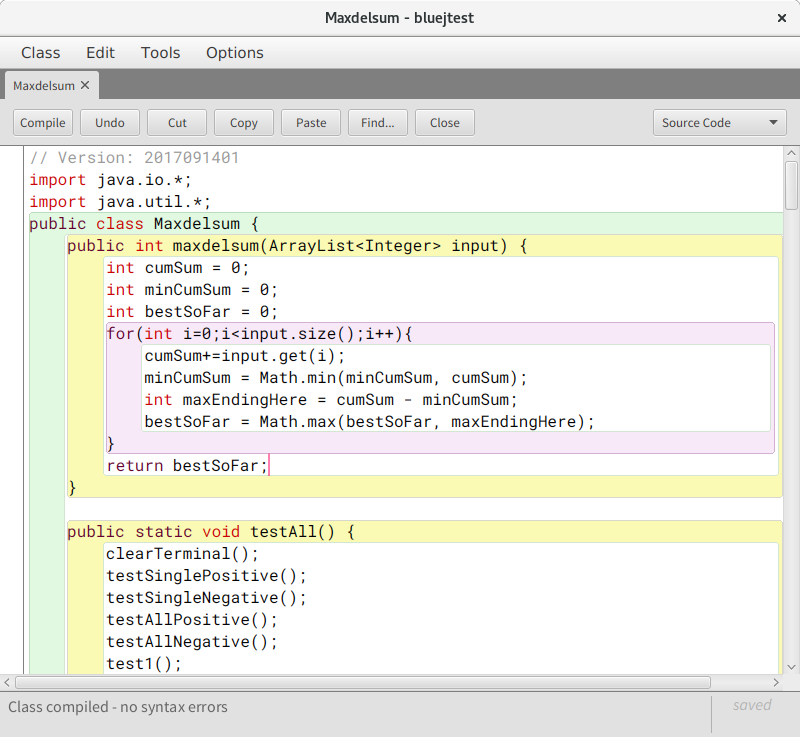
Task: Close the editor window with the title bar X
Action: (x=782, y=18)
